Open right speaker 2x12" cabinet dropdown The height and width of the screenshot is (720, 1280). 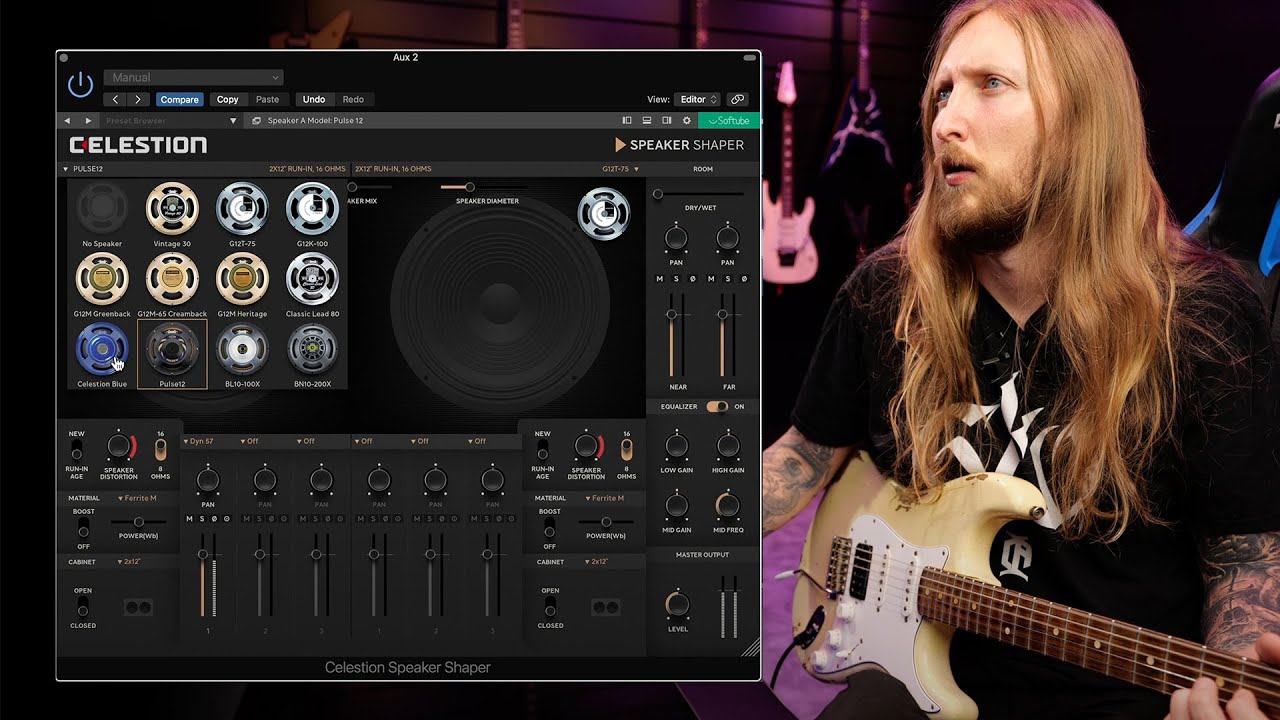click(596, 562)
